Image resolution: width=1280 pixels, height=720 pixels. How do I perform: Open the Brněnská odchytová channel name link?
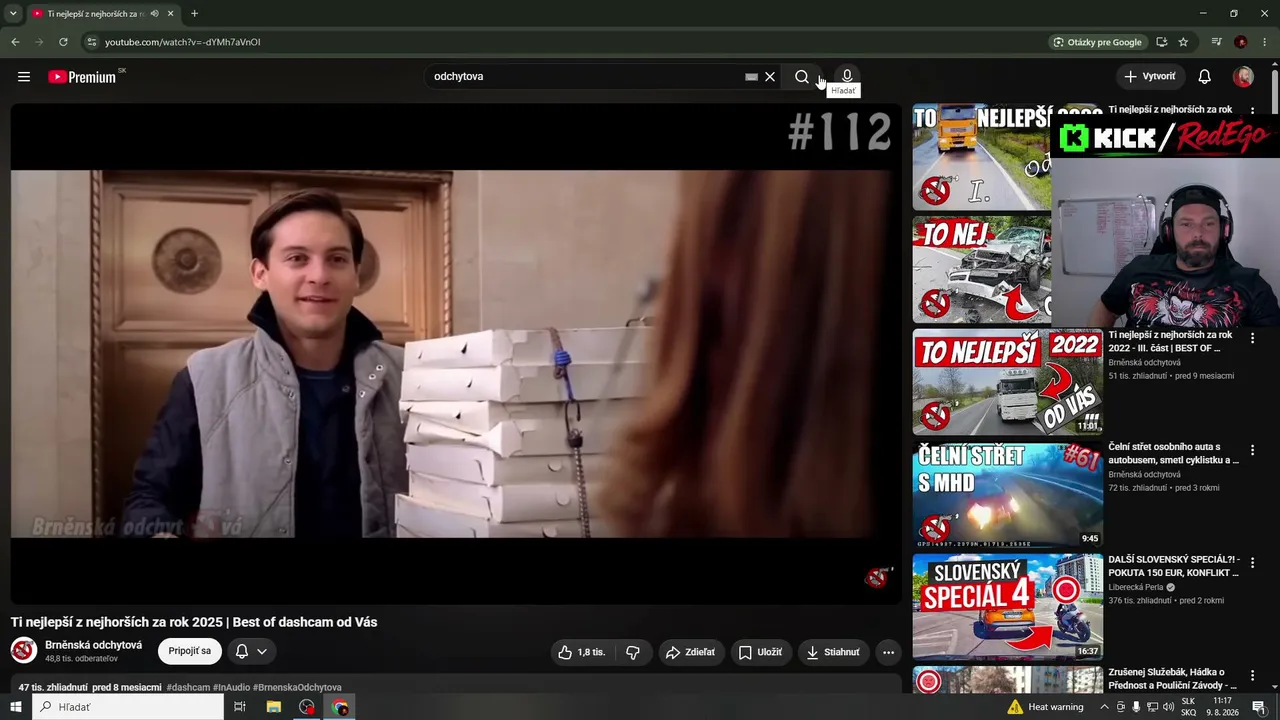tap(93, 645)
